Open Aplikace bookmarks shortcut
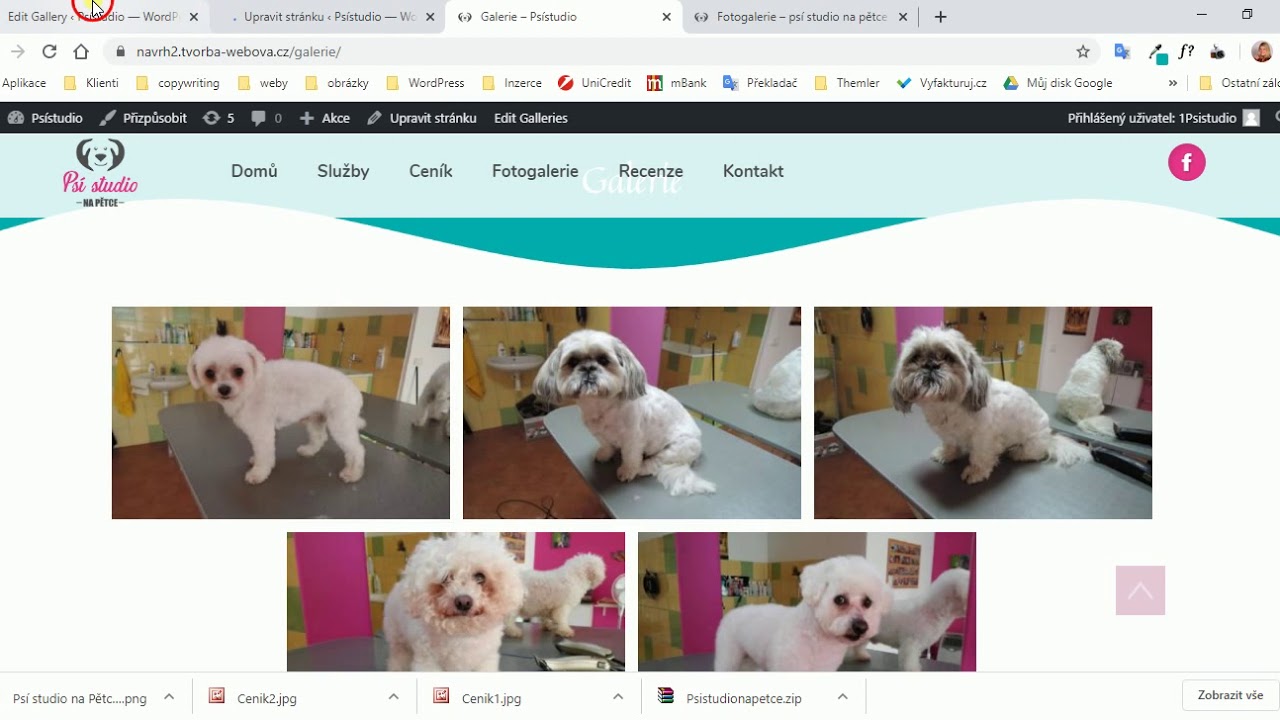 pos(24,83)
